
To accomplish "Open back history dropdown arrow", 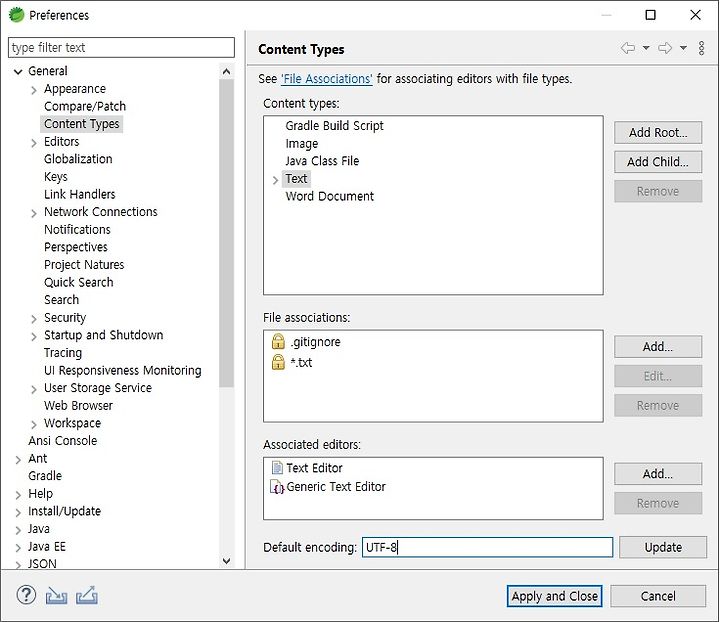I will pyautogui.click(x=646, y=48).
